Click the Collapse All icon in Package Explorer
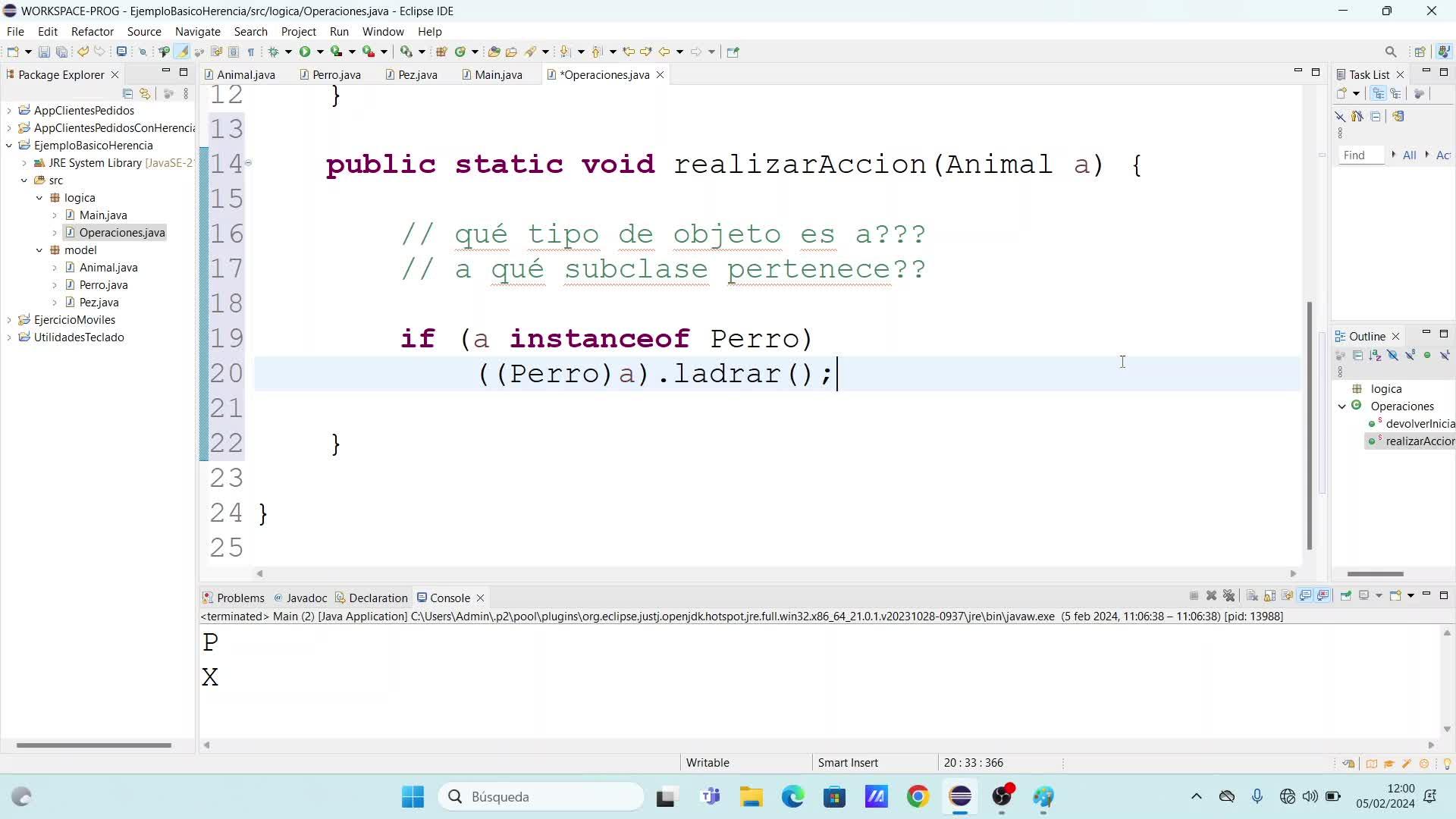Screen dimensions: 1456x819 (x=127, y=93)
